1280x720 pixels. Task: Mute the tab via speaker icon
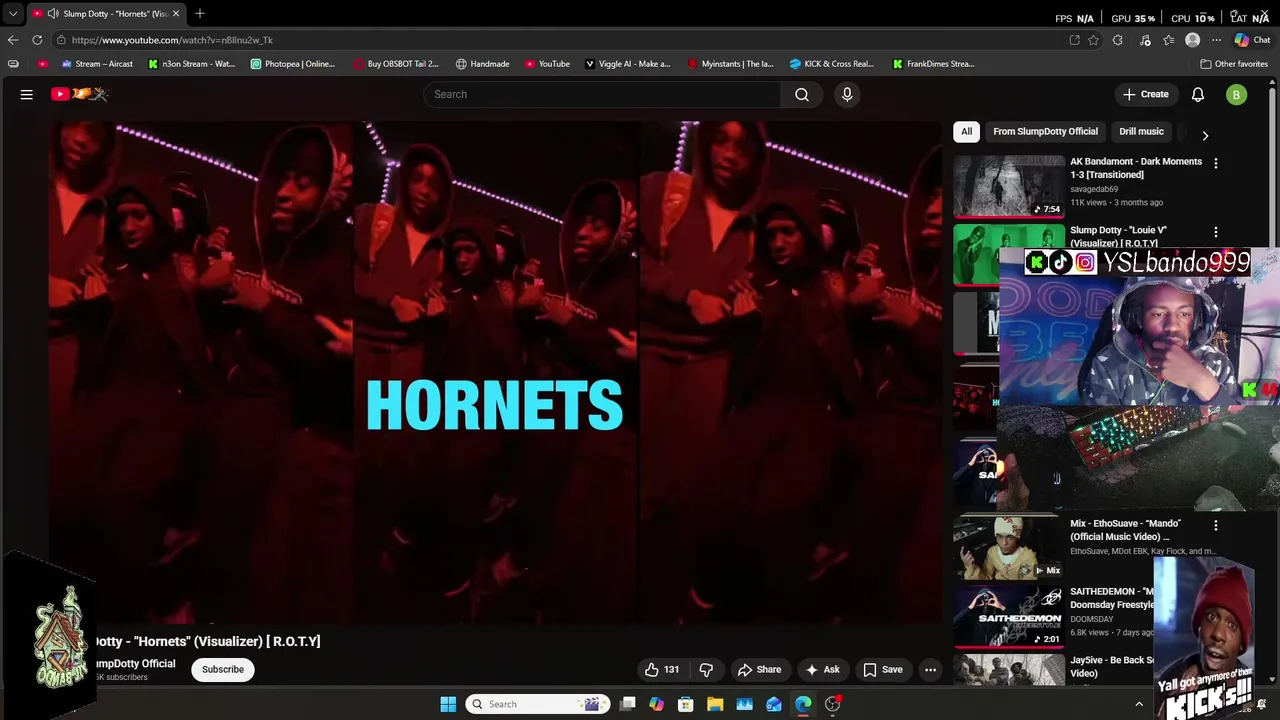52,14
